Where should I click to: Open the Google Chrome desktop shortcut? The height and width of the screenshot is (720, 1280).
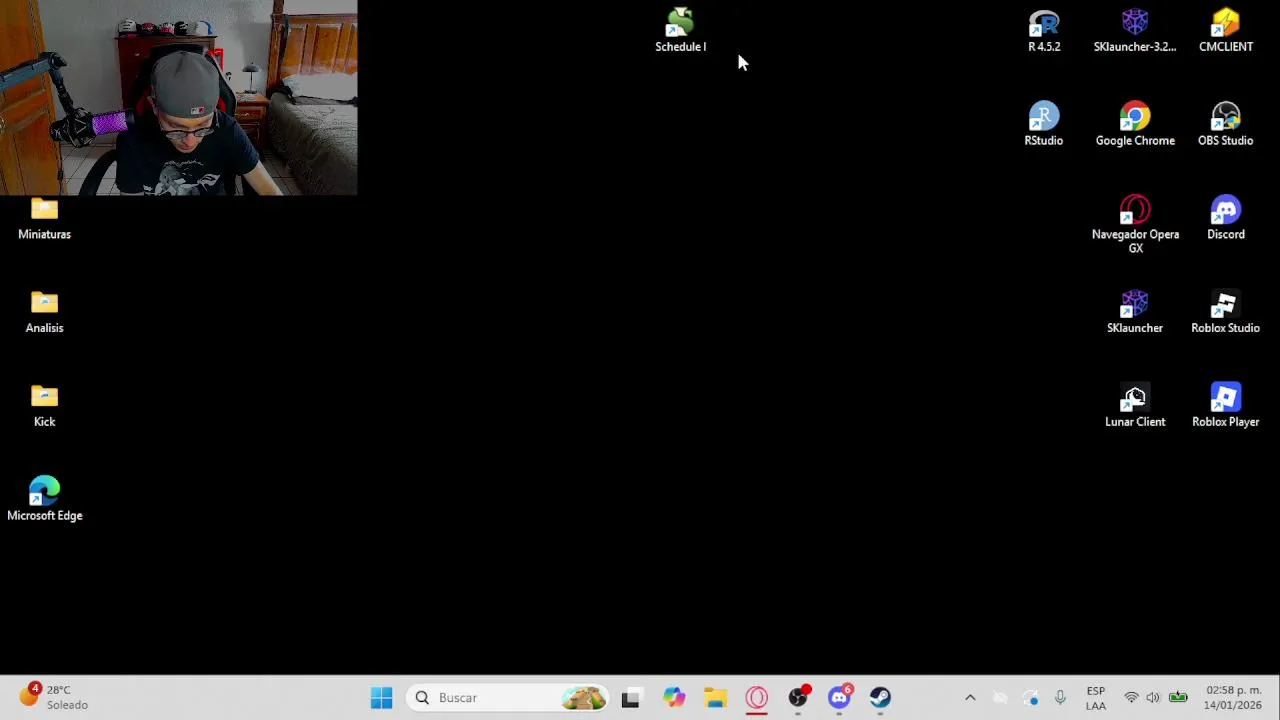click(1135, 125)
